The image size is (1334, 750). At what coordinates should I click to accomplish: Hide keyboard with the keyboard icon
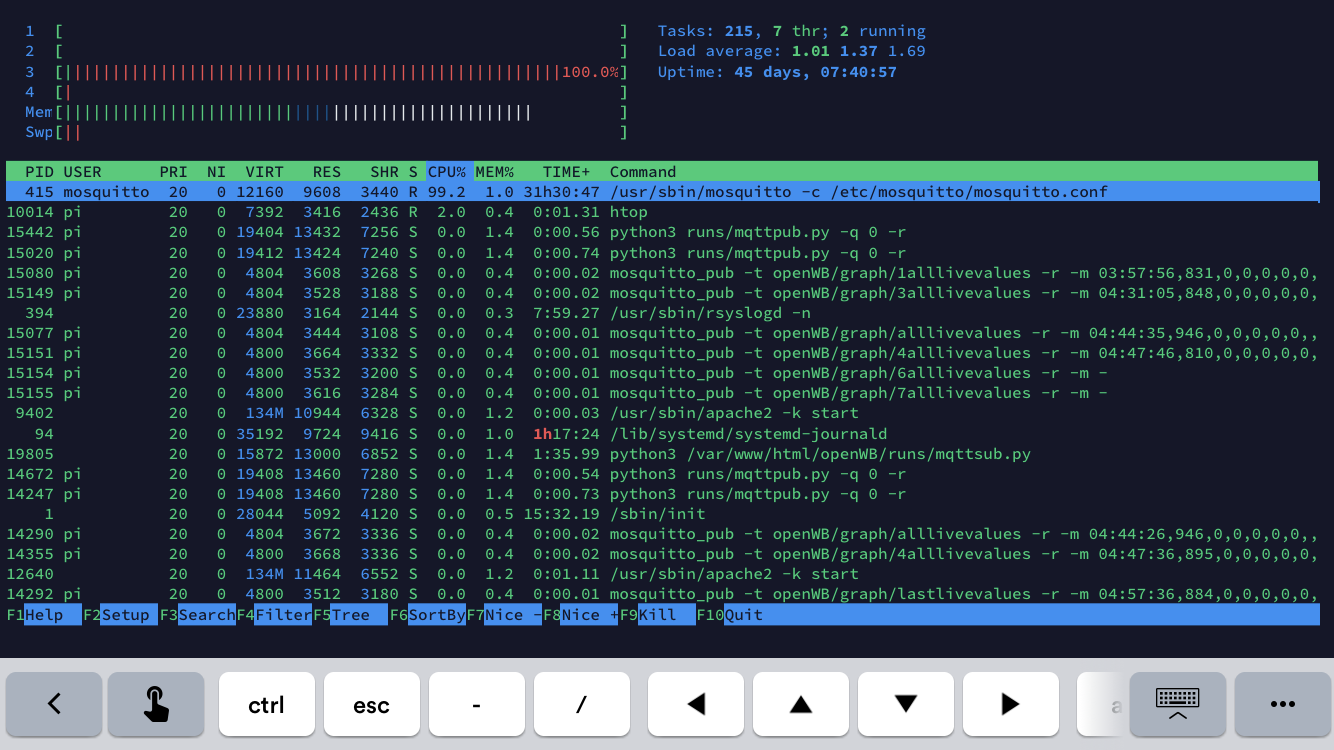point(1178,704)
